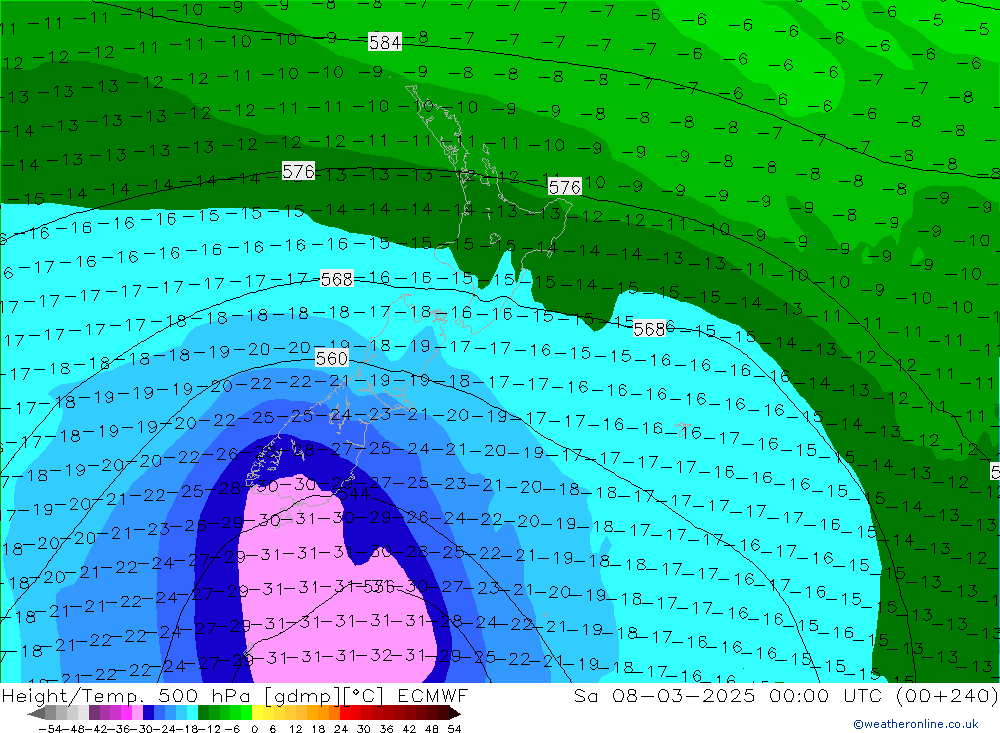Click the ECMWF model name
This screenshot has height=733, width=1000.
433,695
